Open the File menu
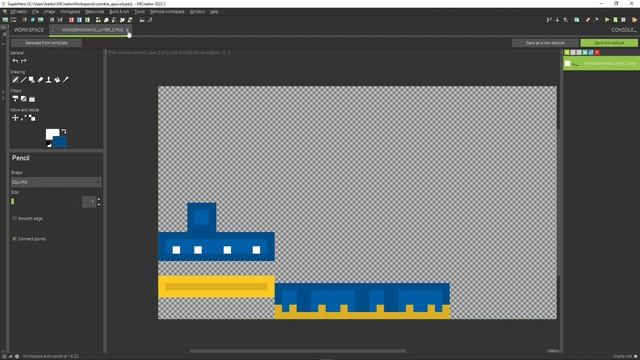The image size is (640, 360). click(36, 12)
